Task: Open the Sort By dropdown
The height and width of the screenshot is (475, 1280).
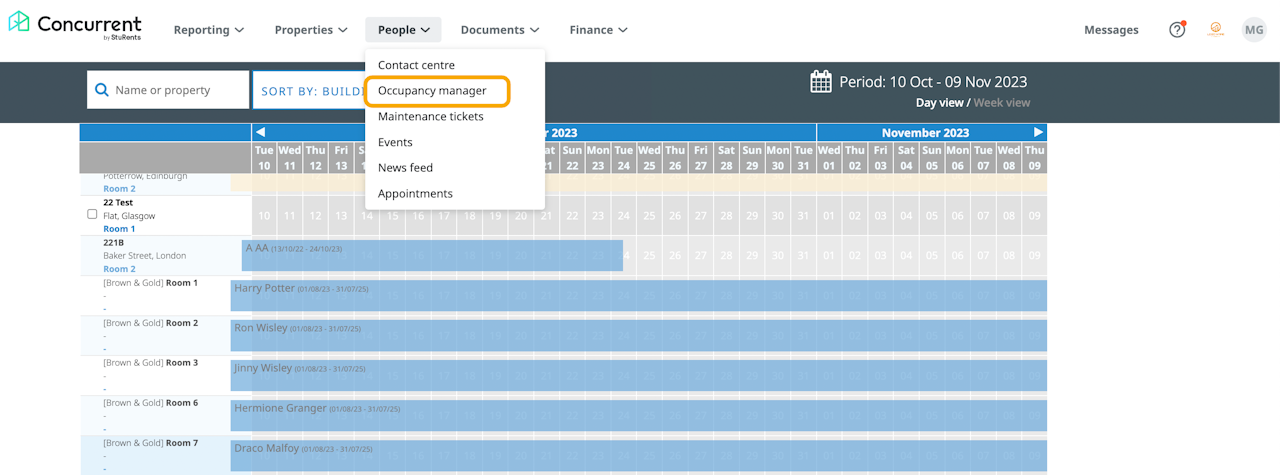Action: click(310, 91)
